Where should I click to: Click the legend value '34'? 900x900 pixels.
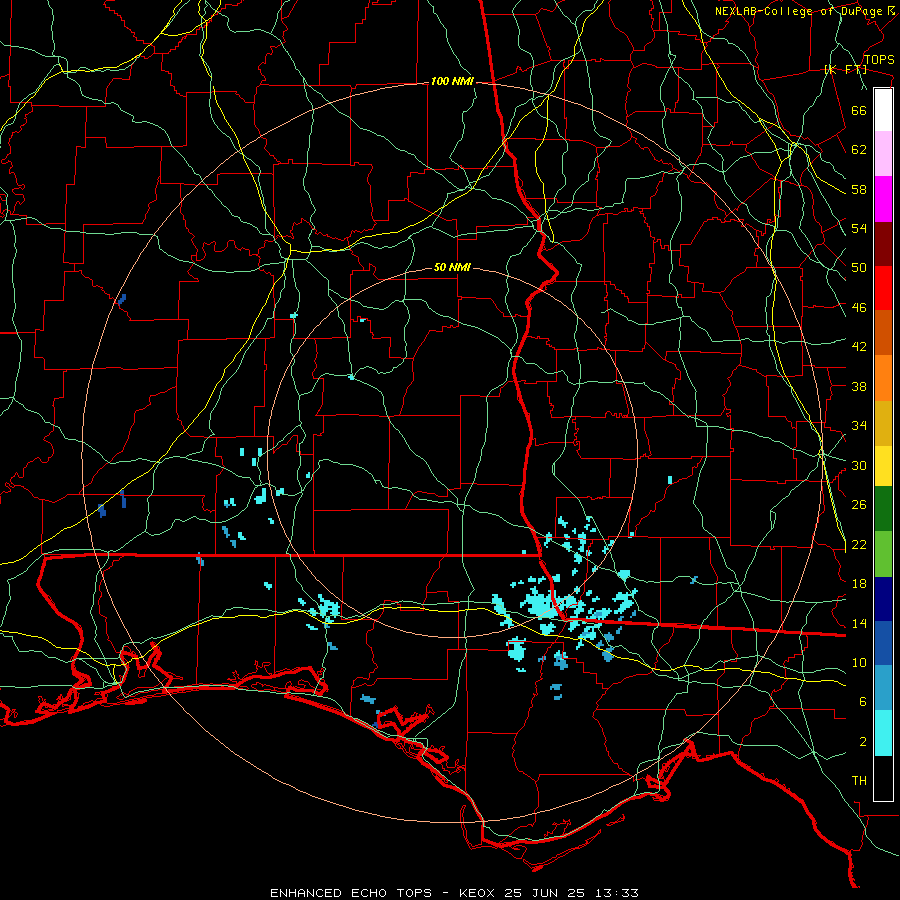[x=859, y=426]
